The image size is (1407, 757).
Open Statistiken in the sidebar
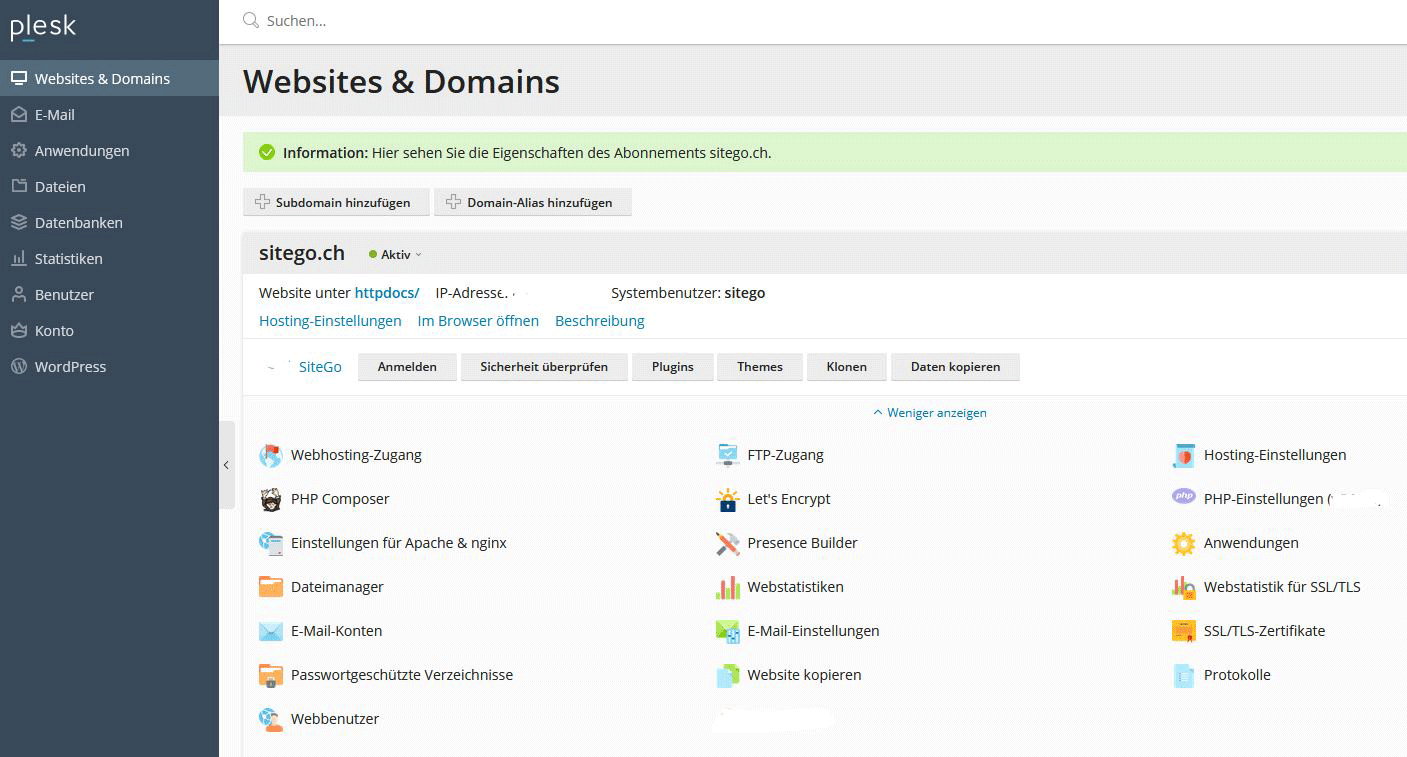(109, 258)
